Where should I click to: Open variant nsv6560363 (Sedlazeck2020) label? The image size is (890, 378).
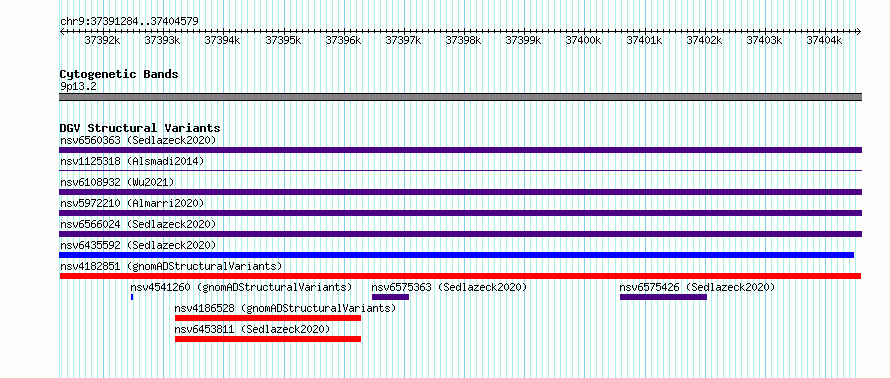(138, 140)
